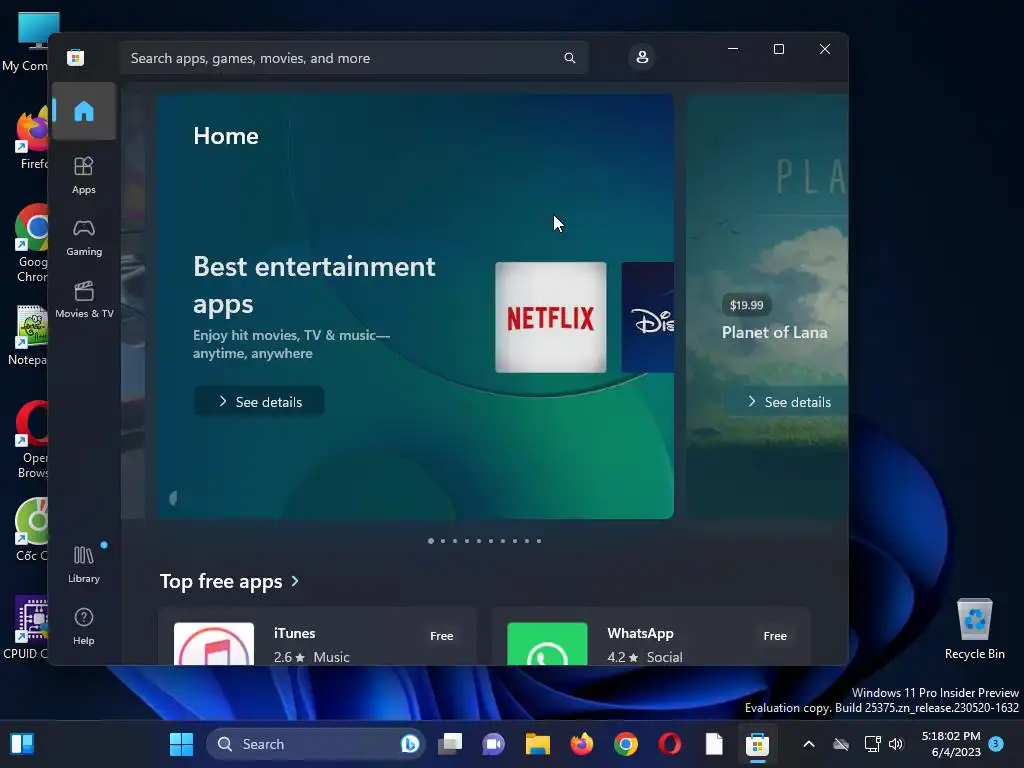Click the Microsoft Store logo icon
The width and height of the screenshot is (1024, 768).
click(76, 57)
